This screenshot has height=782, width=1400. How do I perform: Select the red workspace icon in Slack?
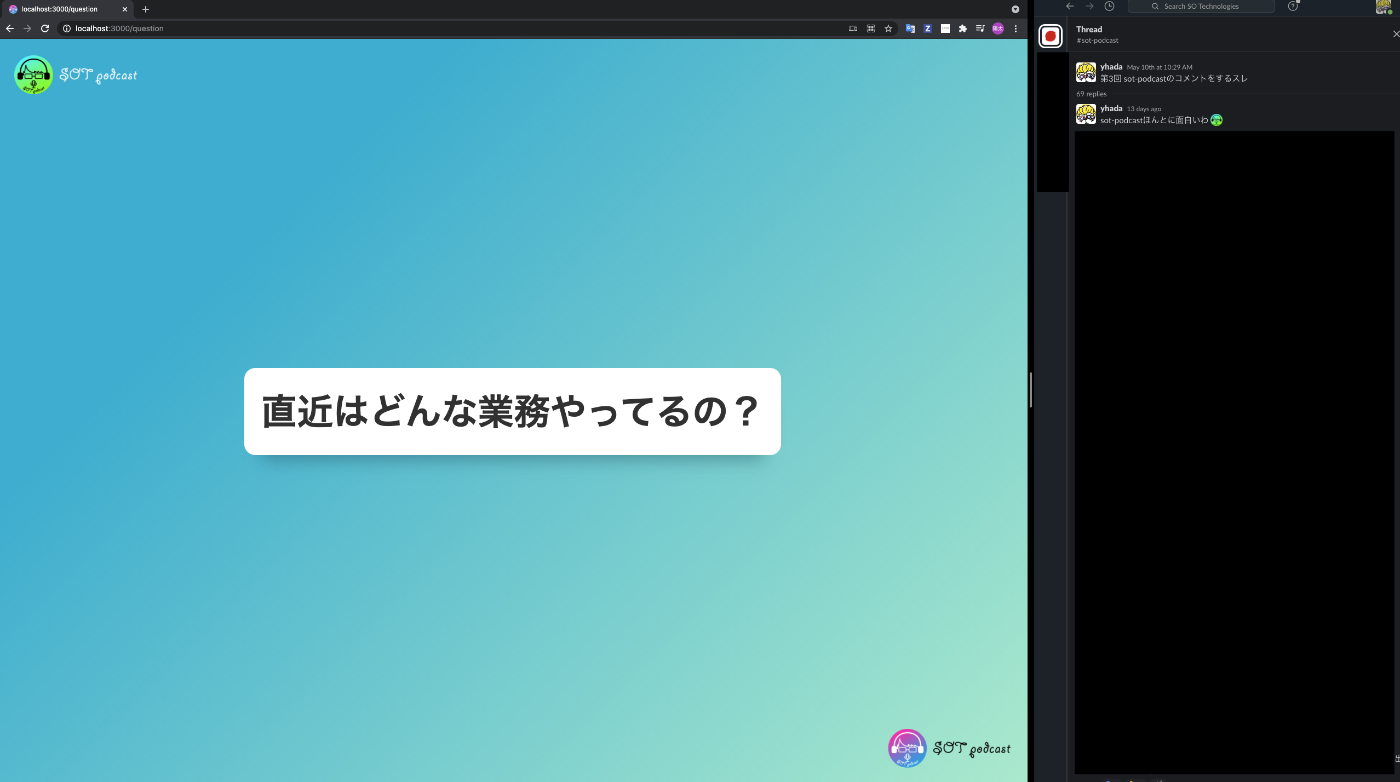(x=1050, y=36)
